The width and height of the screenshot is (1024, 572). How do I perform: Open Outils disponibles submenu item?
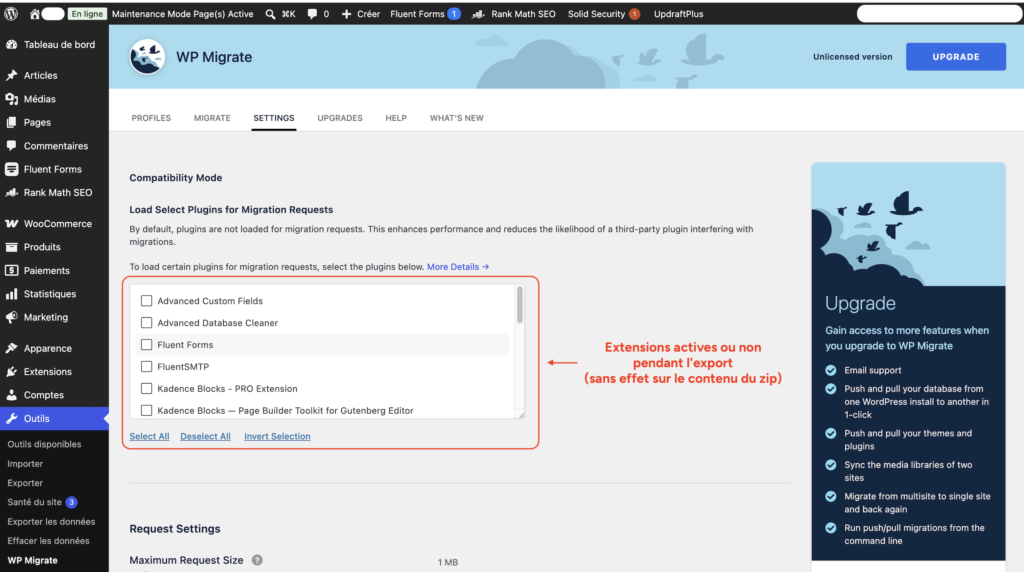click(x=44, y=444)
